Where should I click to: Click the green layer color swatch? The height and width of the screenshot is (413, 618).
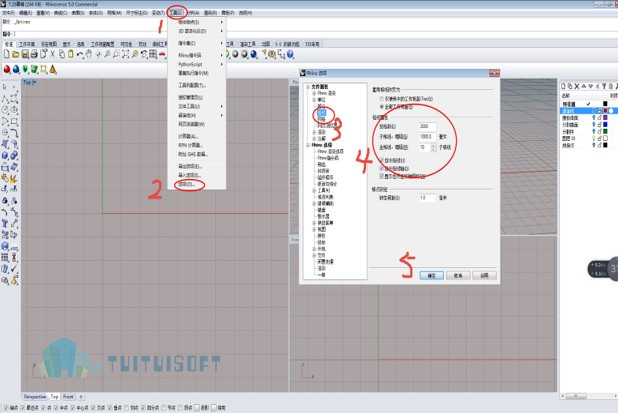coord(605,131)
